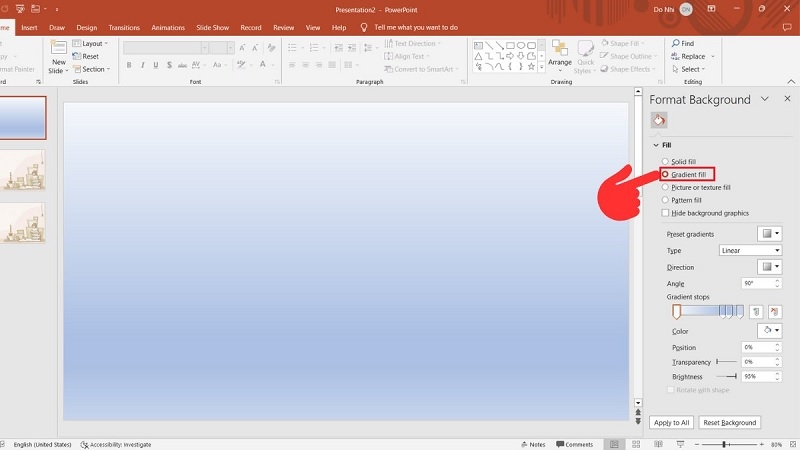Enable Hide background graphics
This screenshot has width=800, height=450.
click(x=705, y=213)
